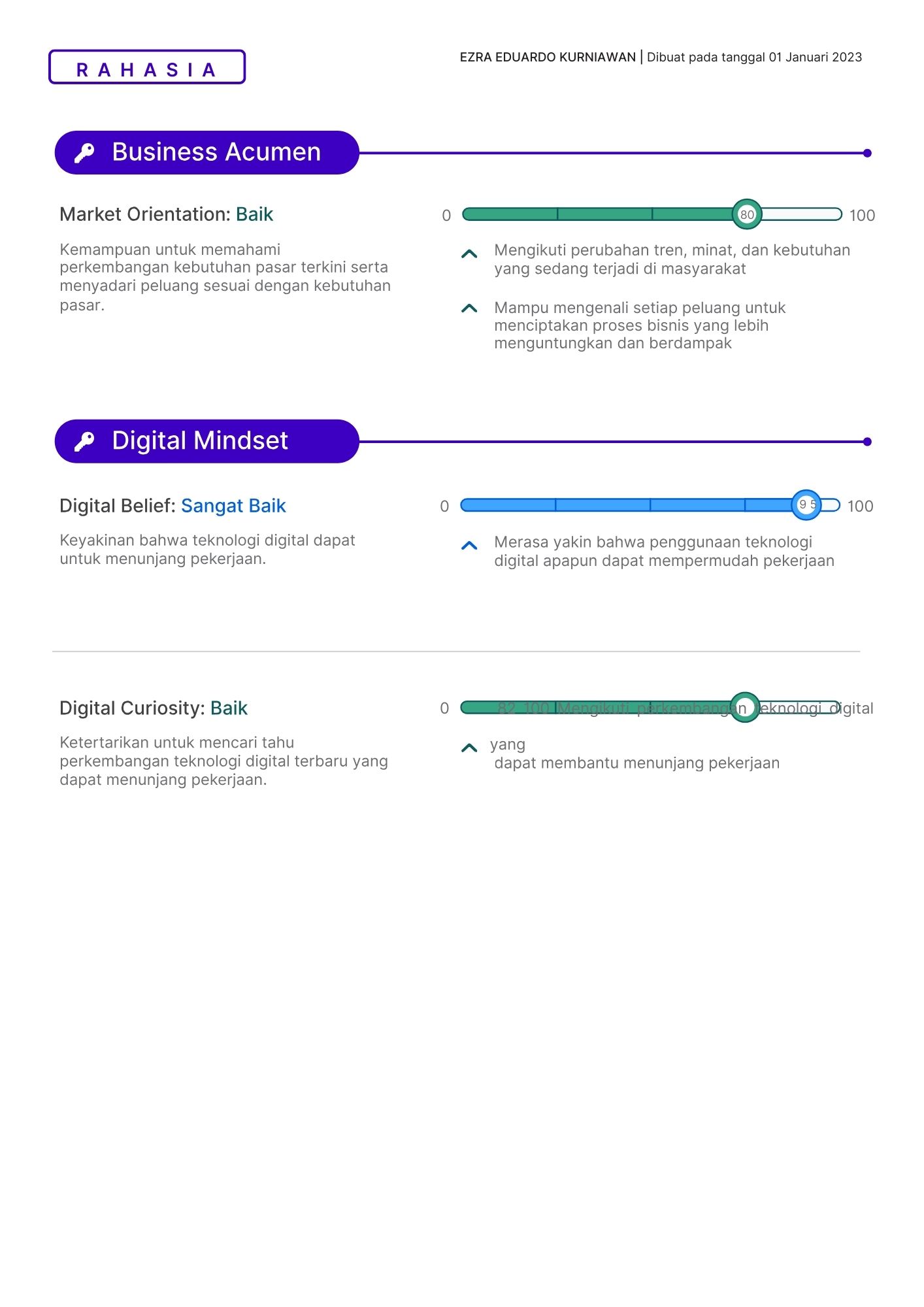Click the dot ending the Digital Mindset line
924x1307 pixels.
[x=867, y=442]
